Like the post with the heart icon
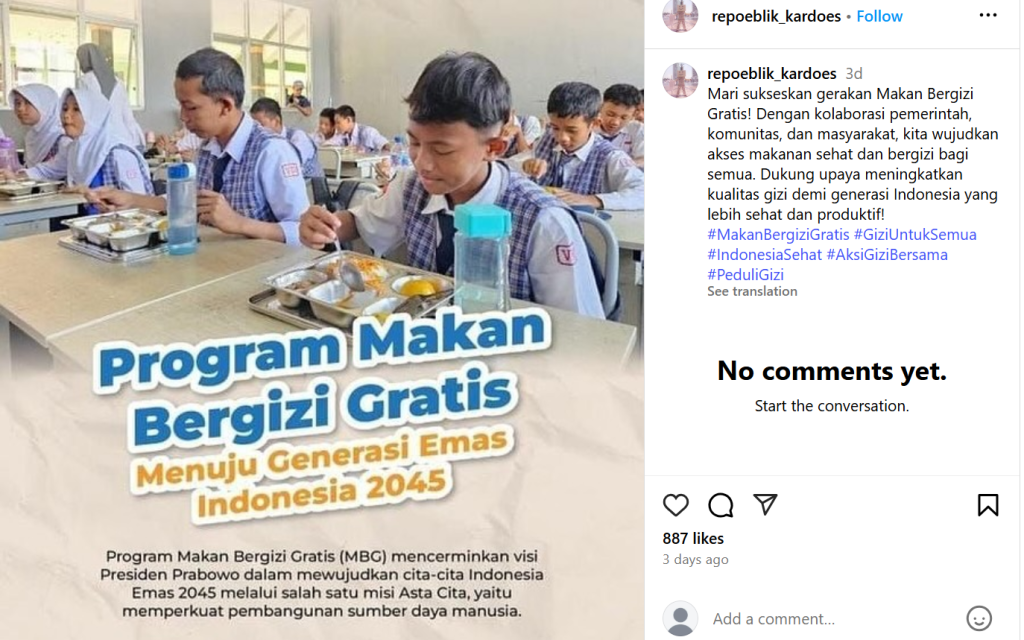 tap(675, 505)
